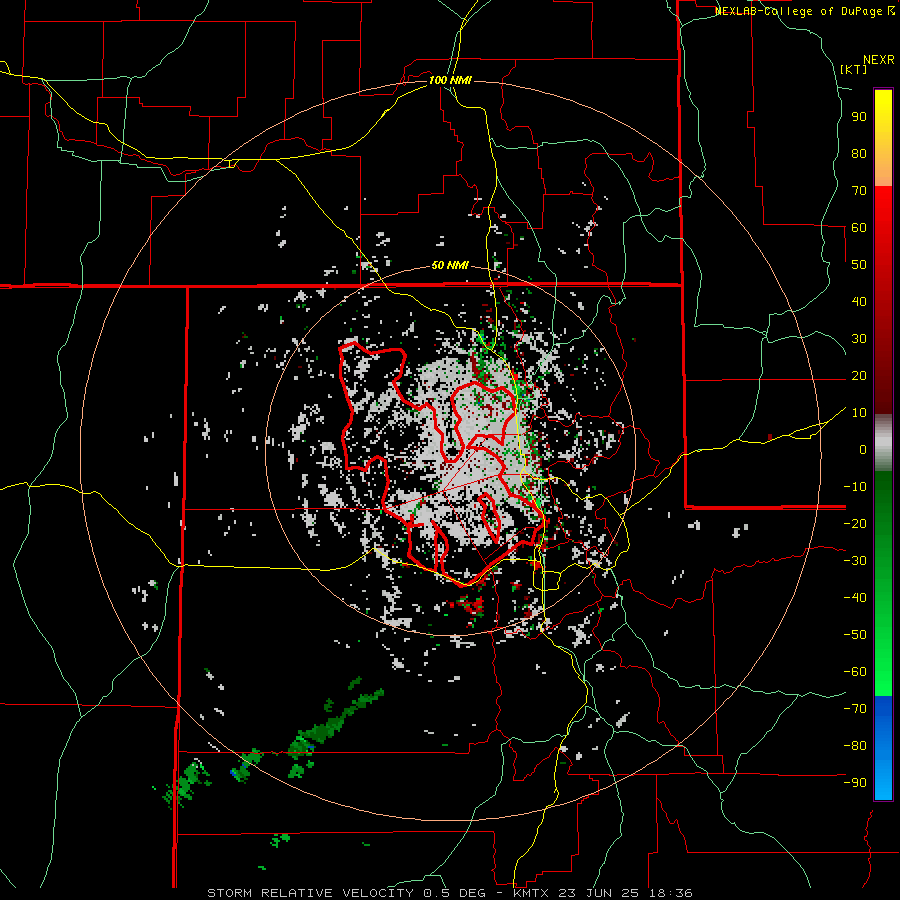Click the 90 value on the velocity scale
900x900 pixels.
pos(859,117)
